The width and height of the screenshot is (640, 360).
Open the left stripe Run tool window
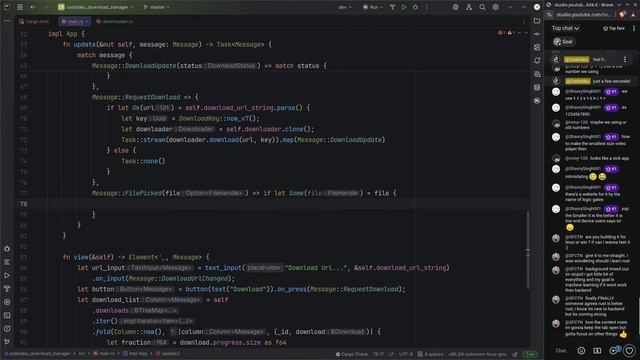click(7, 275)
